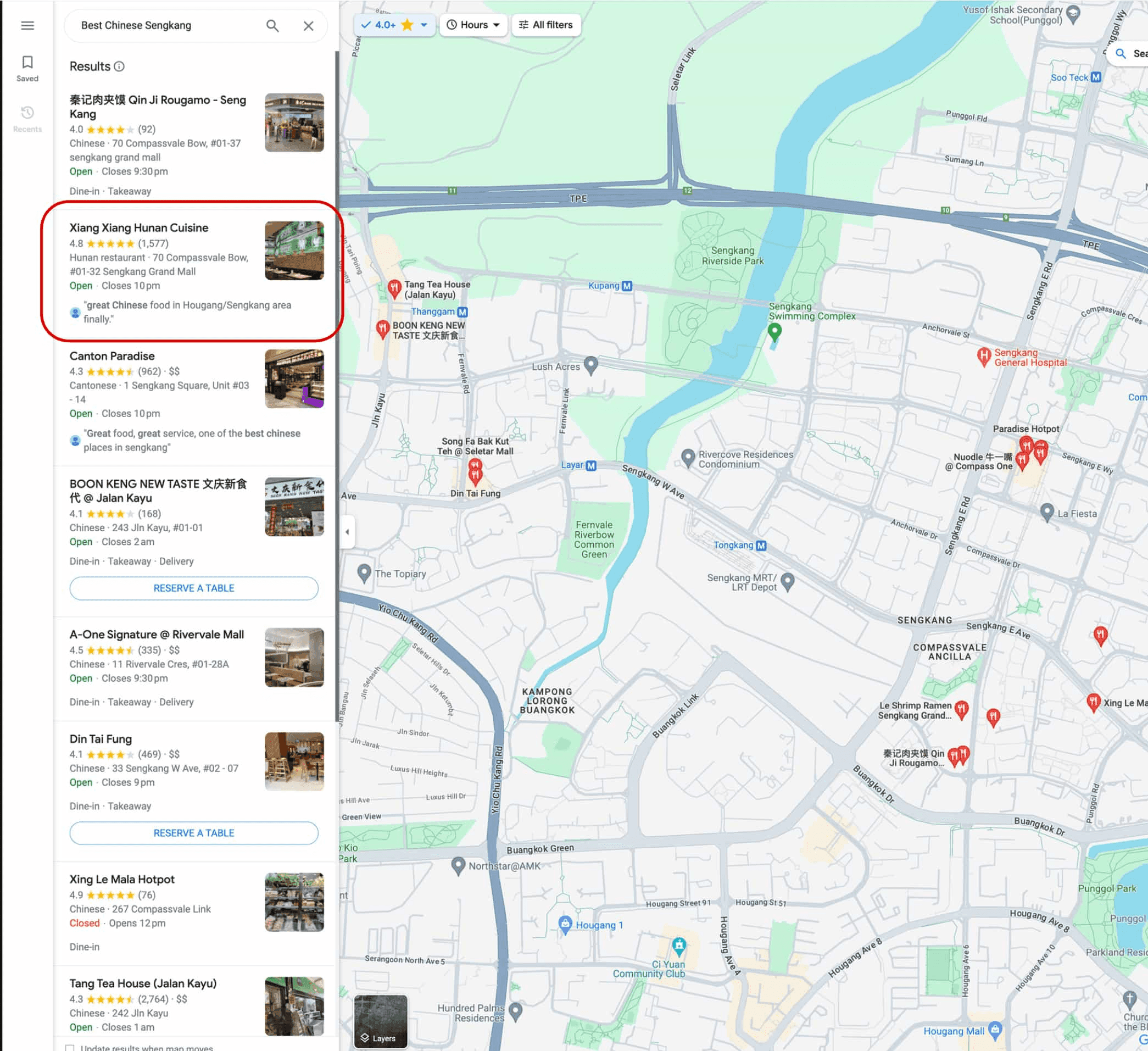Collapse the side results panel
The width and height of the screenshot is (1148, 1051).
coord(347,532)
